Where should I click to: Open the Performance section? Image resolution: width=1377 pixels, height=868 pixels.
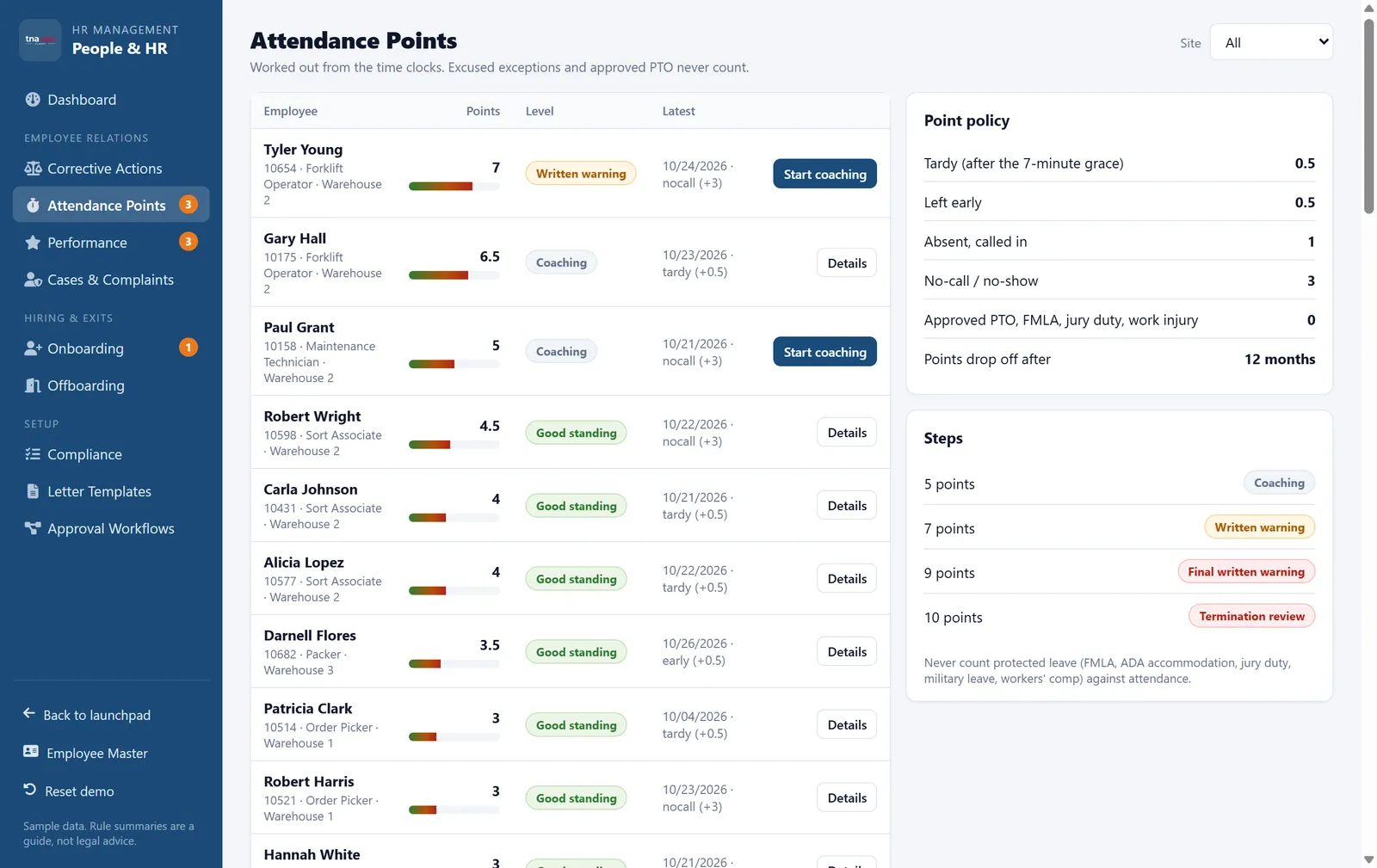tap(111, 243)
